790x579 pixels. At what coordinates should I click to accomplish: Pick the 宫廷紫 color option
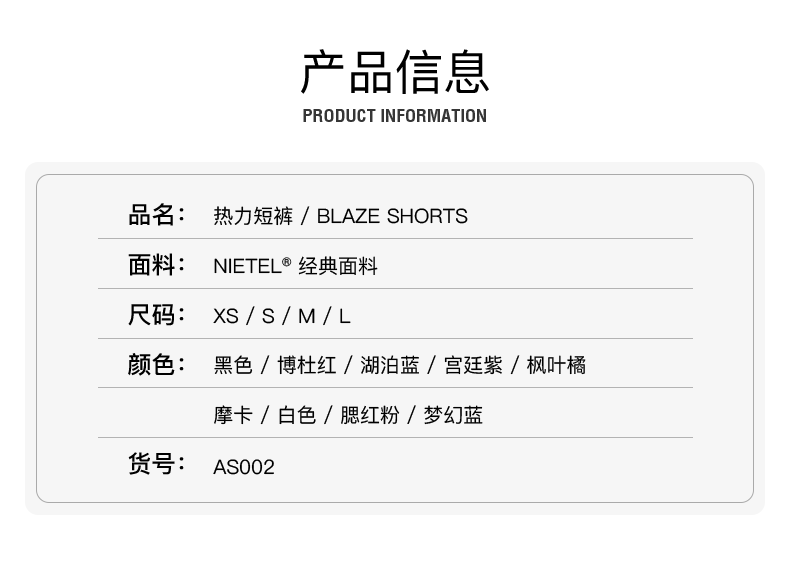click(473, 365)
